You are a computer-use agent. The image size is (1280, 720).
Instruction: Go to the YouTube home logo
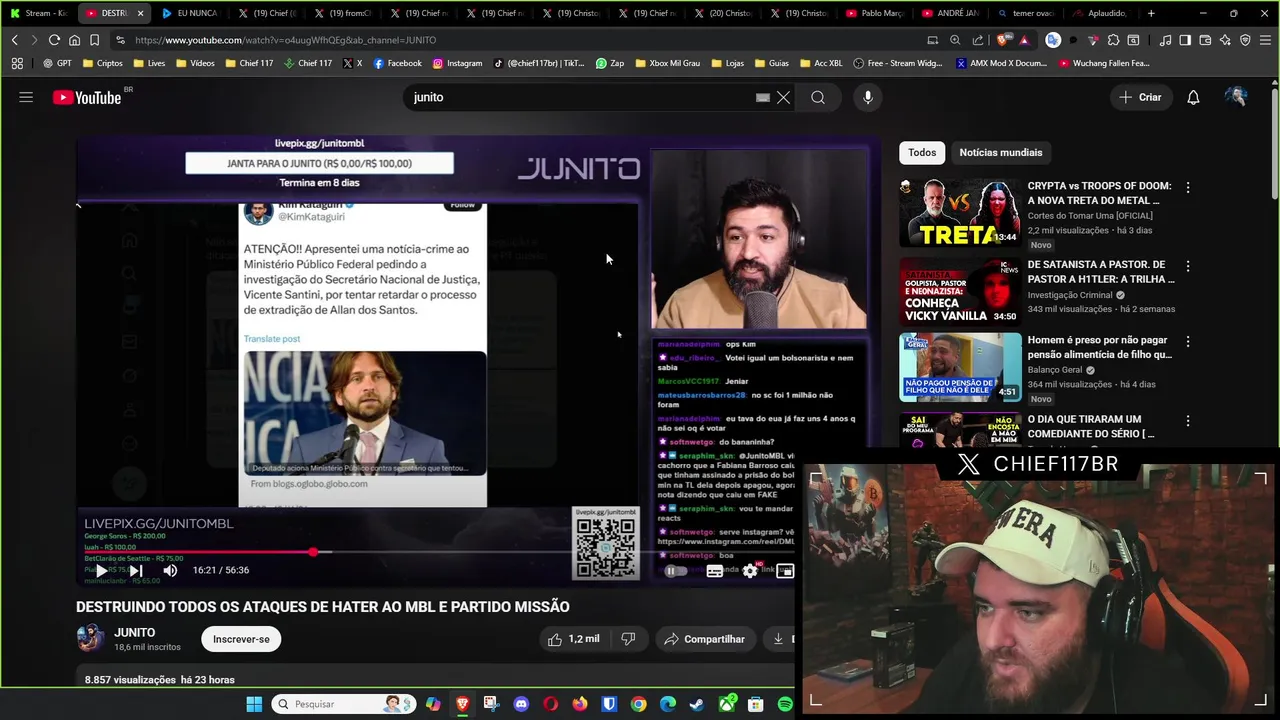(87, 97)
